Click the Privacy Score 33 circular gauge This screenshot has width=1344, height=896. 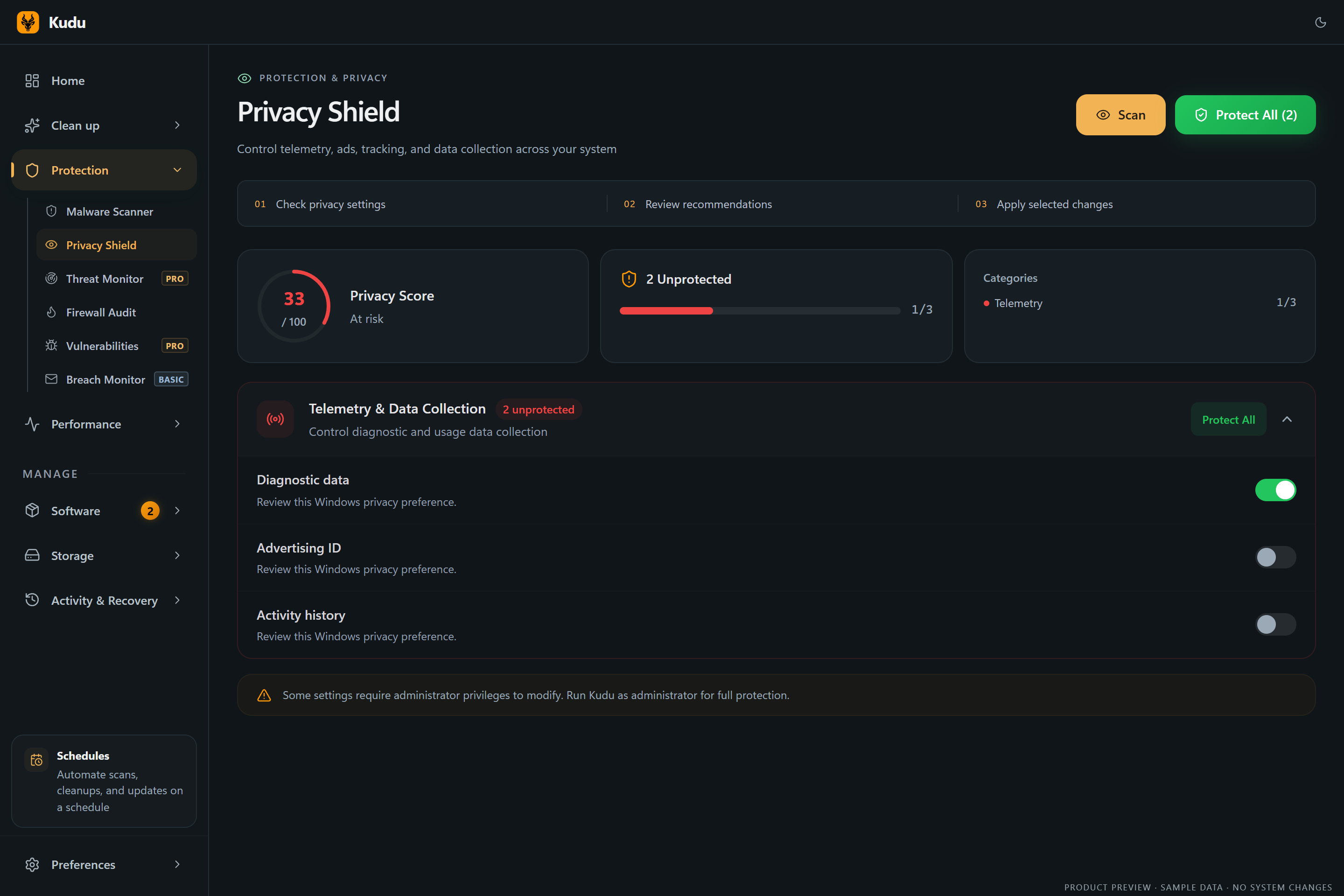tap(294, 306)
